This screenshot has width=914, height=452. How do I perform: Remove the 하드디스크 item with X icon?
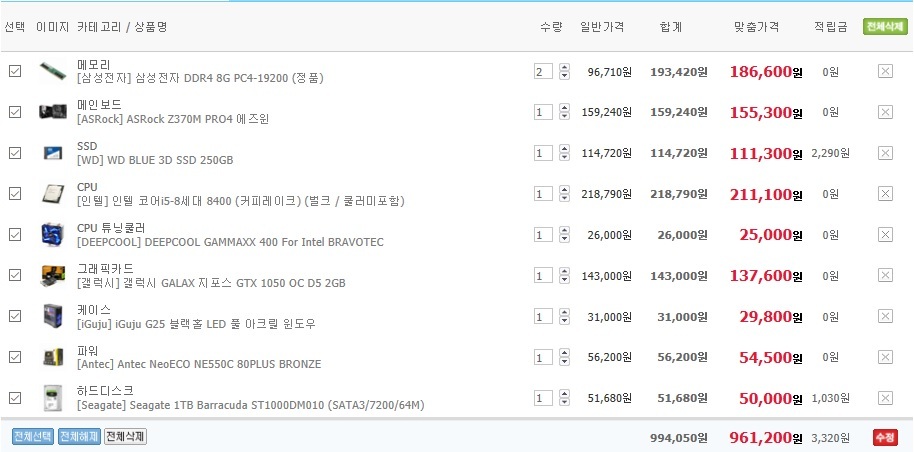[885, 398]
